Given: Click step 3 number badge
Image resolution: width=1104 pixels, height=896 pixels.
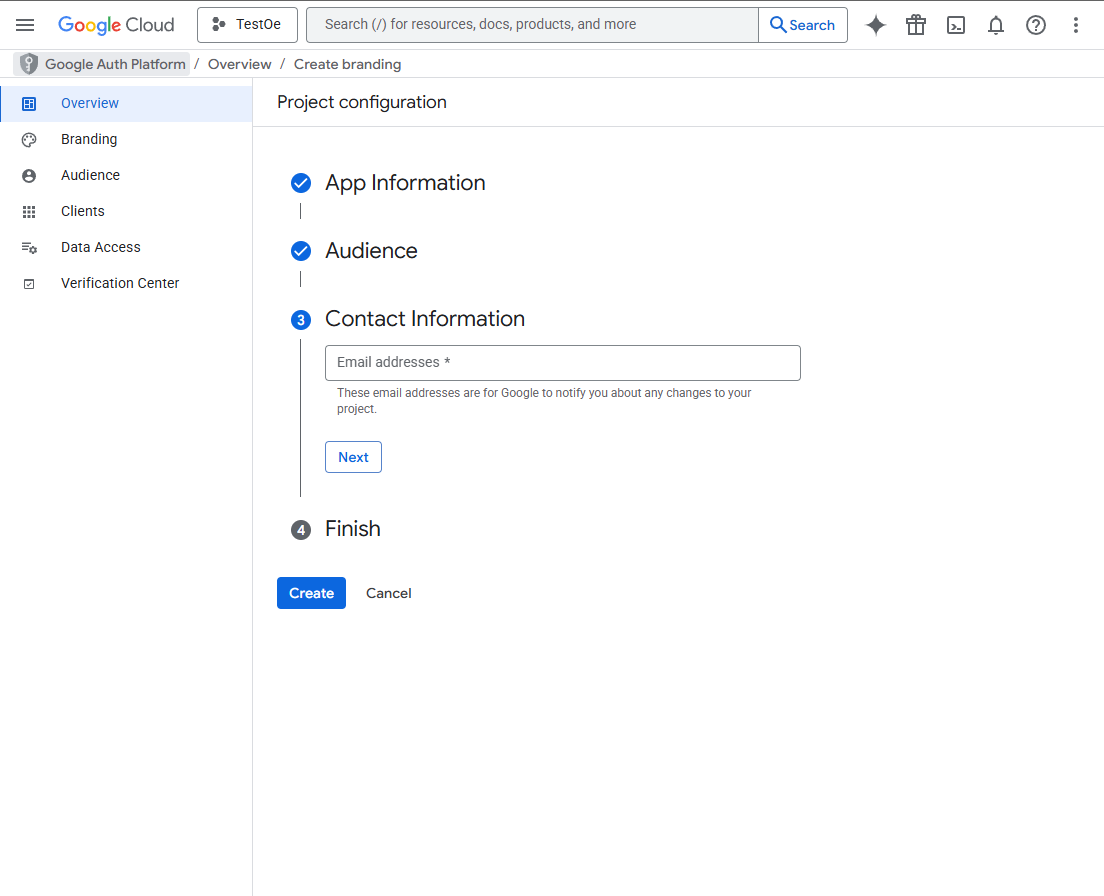Looking at the screenshot, I should click(301, 320).
